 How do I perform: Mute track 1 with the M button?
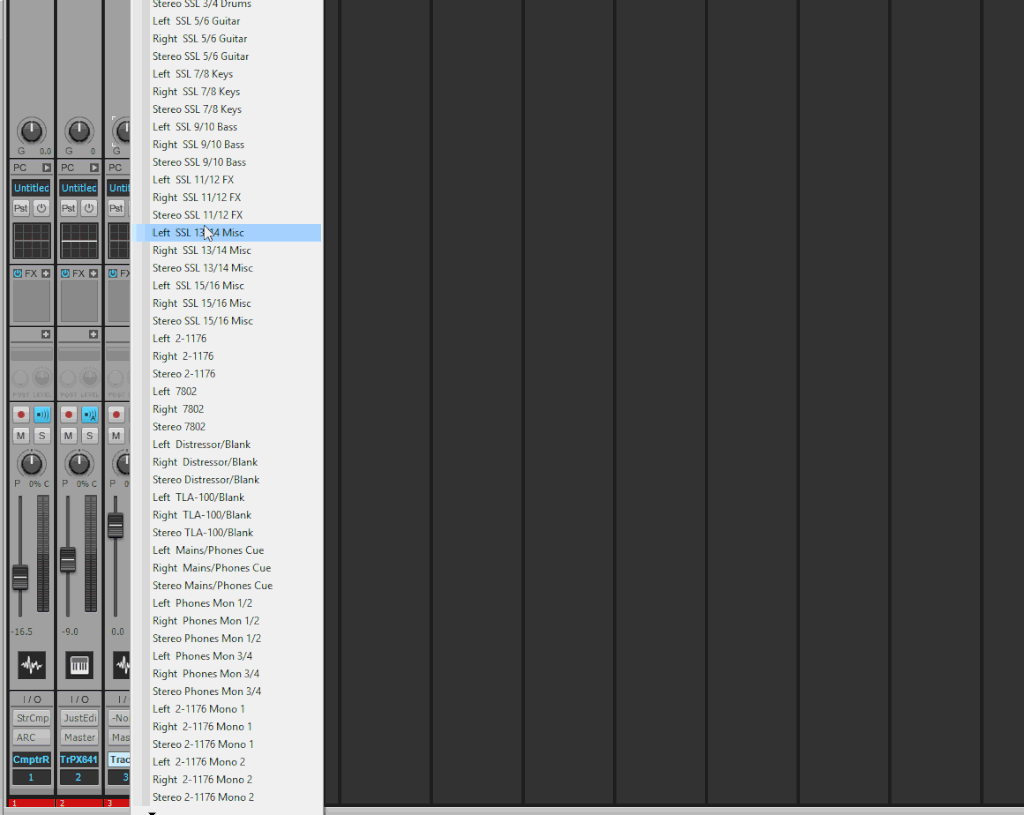[21, 435]
